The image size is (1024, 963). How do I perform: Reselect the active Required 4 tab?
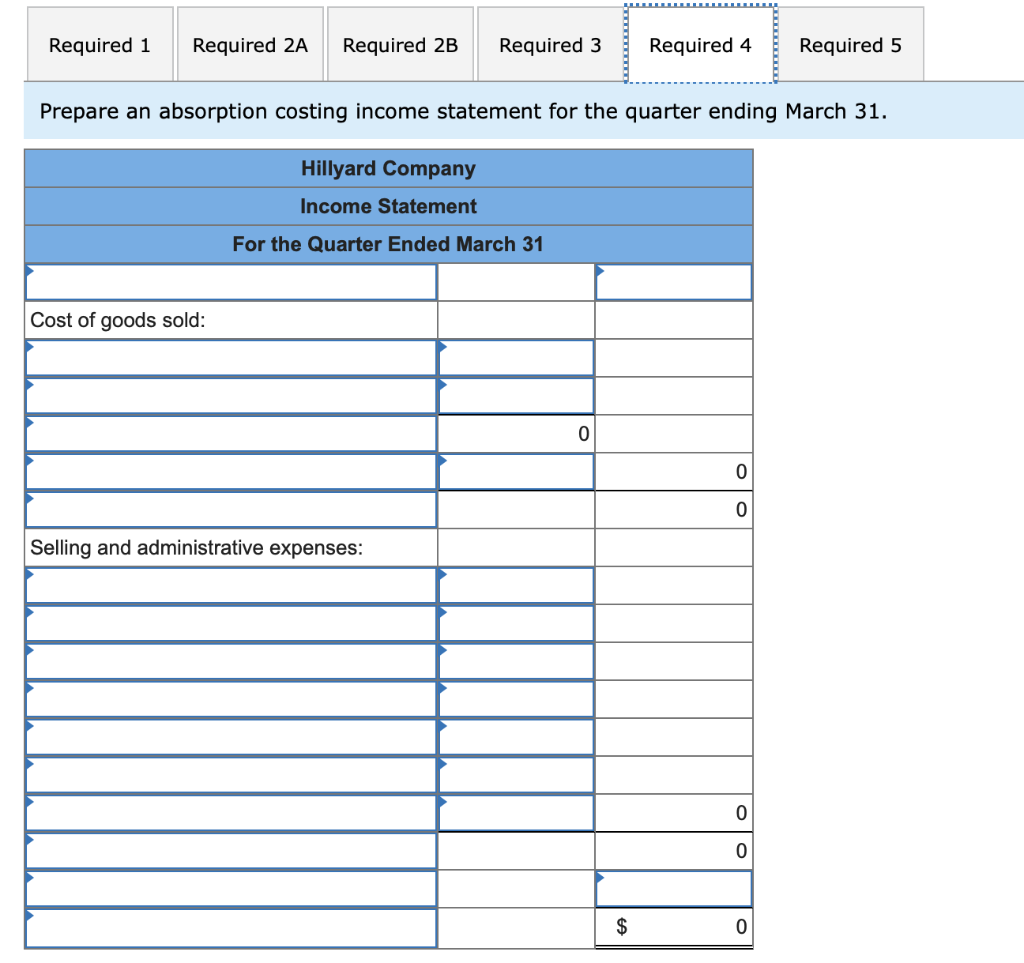(699, 44)
